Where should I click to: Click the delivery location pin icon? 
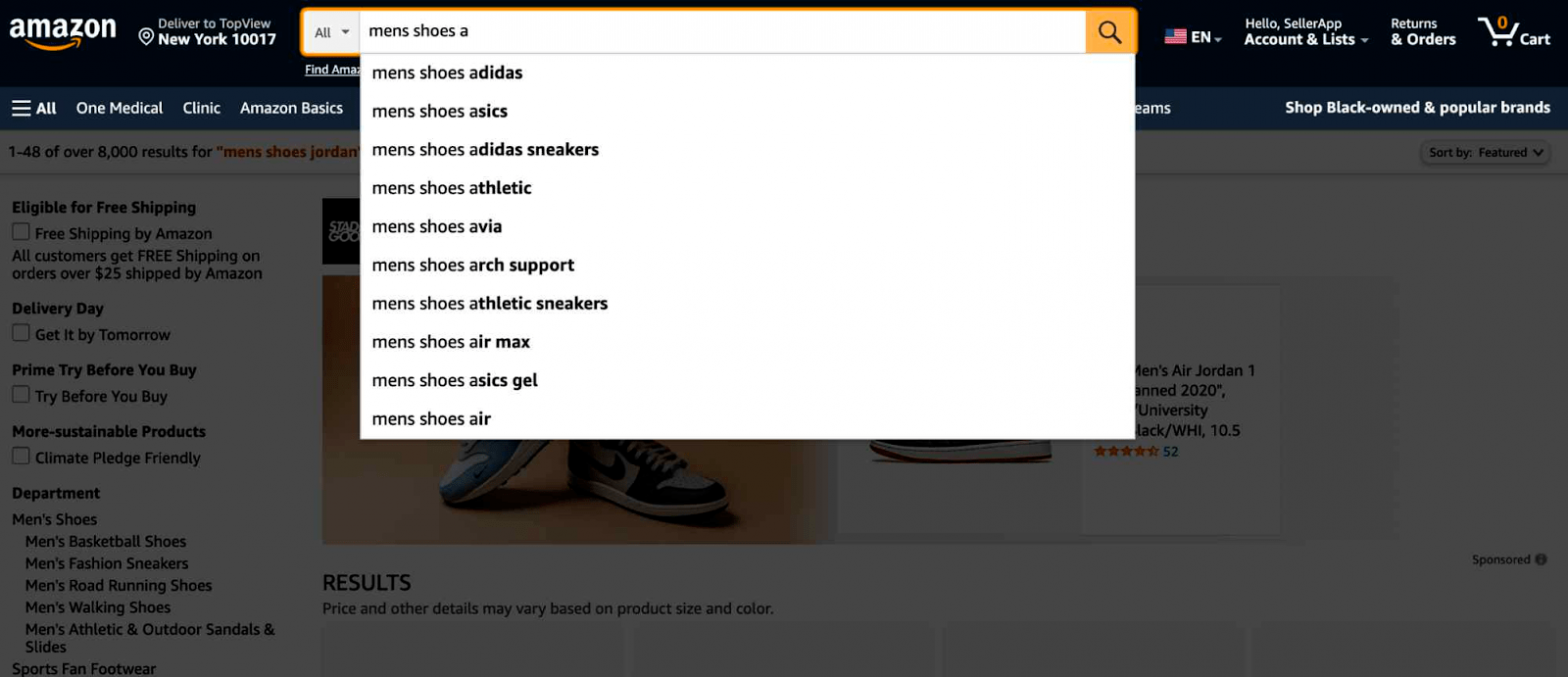click(146, 37)
